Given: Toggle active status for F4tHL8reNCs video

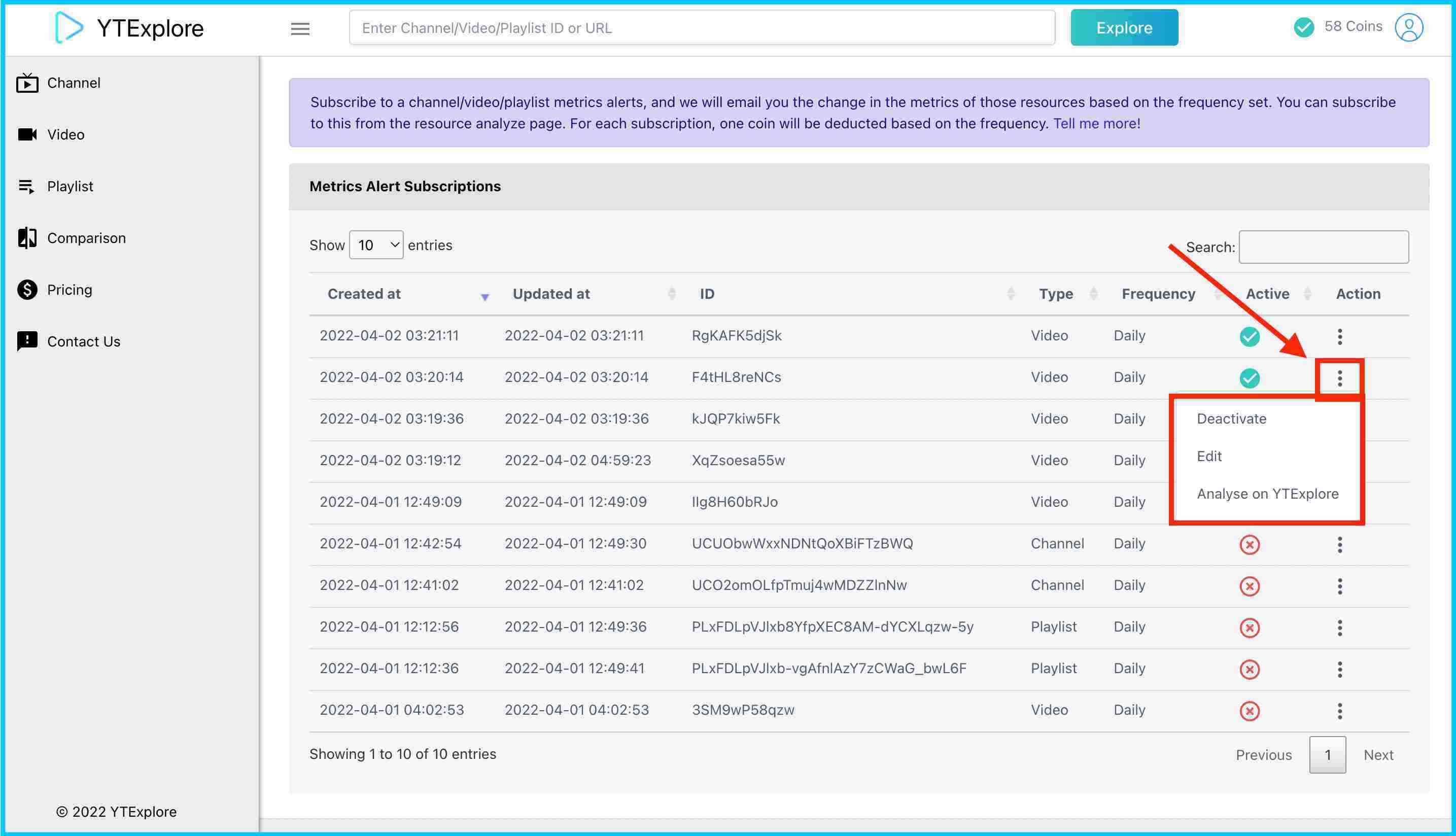Looking at the screenshot, I should (1231, 419).
